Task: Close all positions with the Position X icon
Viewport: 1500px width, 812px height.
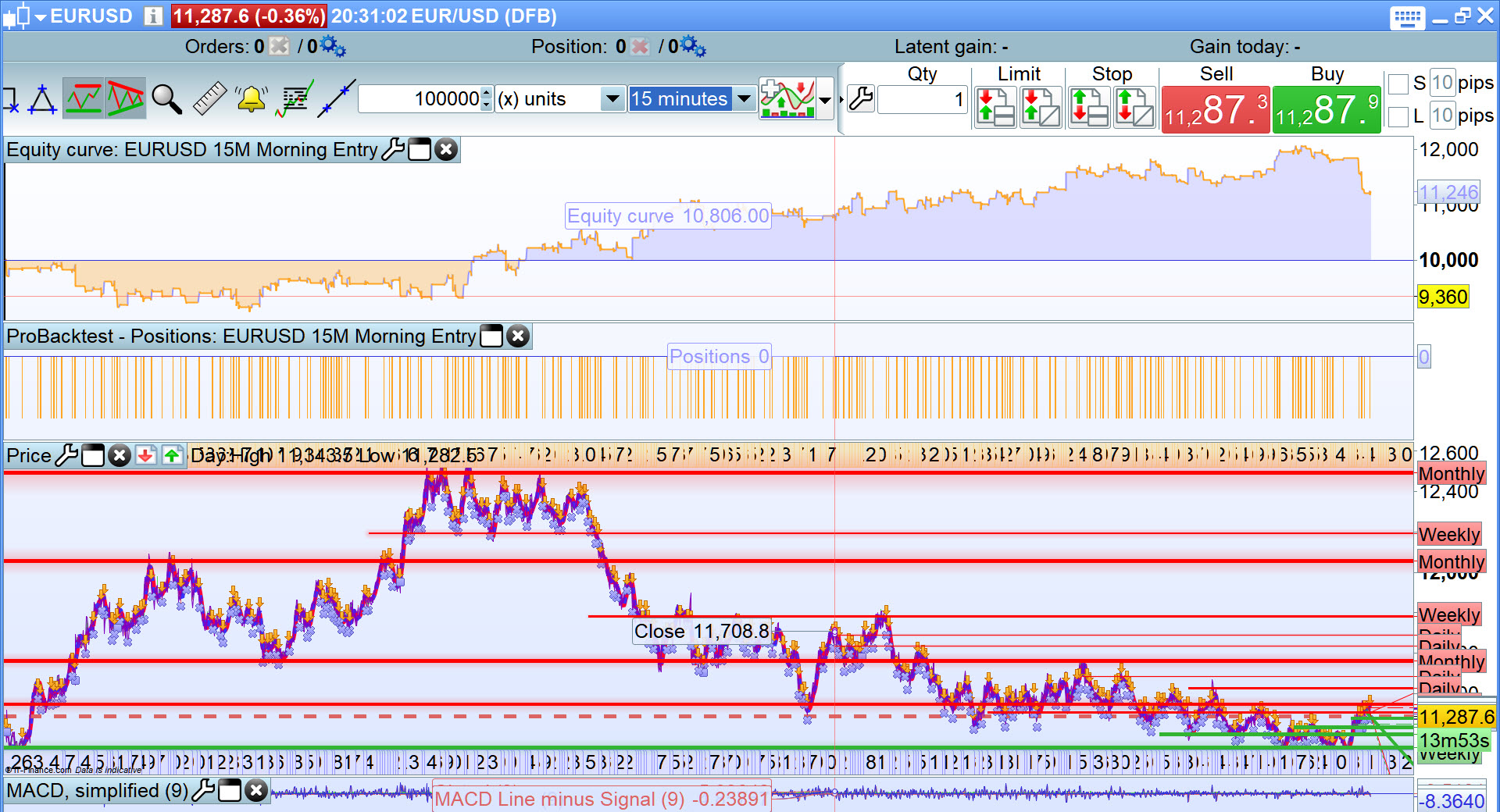Action: tap(640, 47)
